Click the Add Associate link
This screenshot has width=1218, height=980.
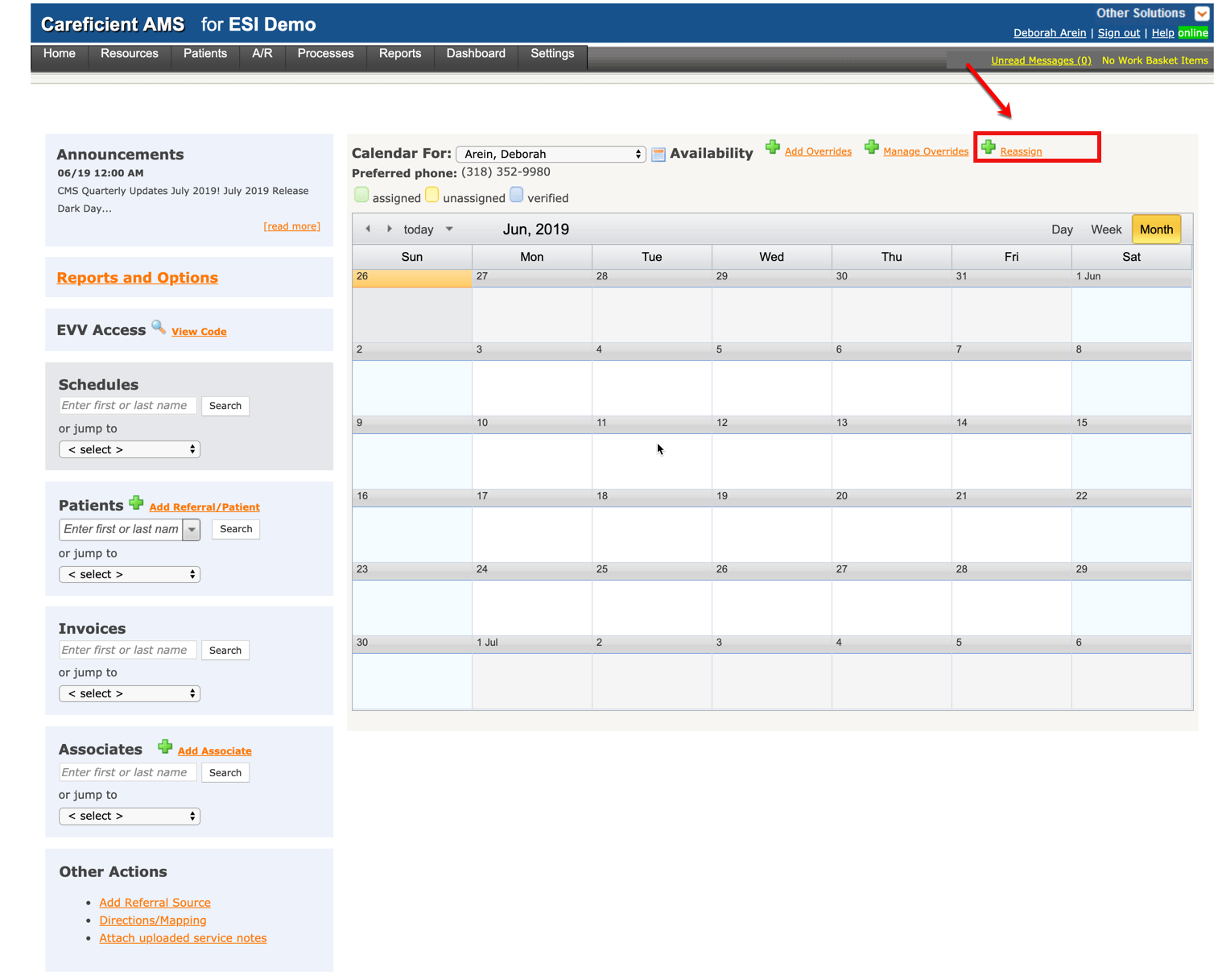click(x=215, y=751)
